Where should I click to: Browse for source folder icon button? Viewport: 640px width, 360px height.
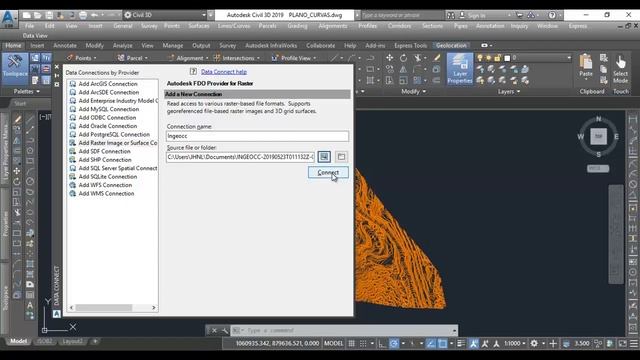[342, 157]
